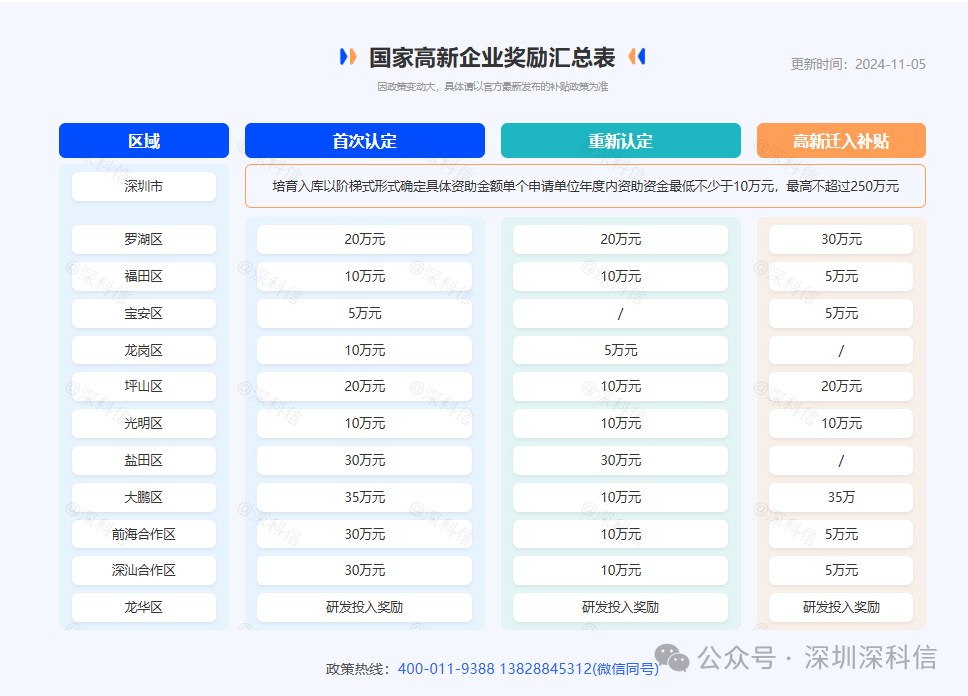This screenshot has height=696, width=968.
Task: Click the 深圳市 region button
Action: 143,186
